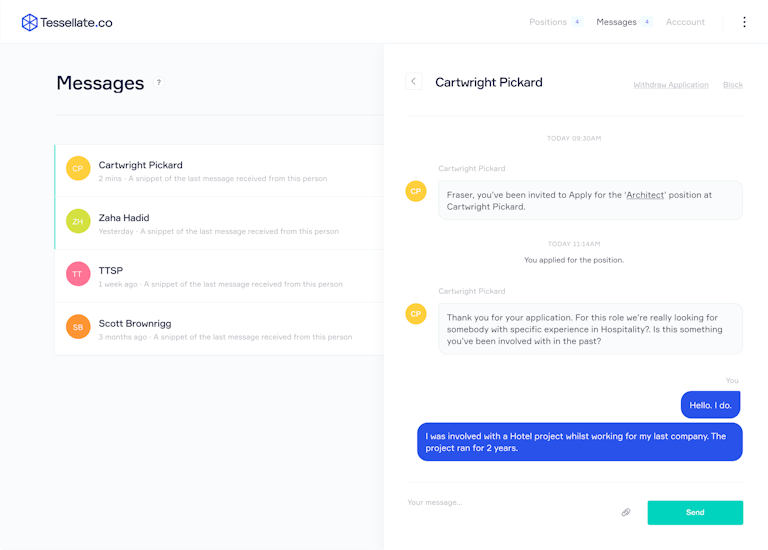Click the Withdraw Application link
This screenshot has width=768, height=550.
click(671, 85)
